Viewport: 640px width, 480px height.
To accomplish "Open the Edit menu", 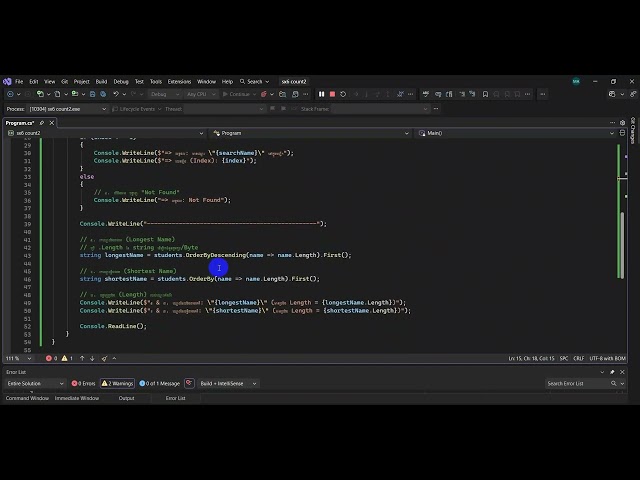I will pos(34,82).
